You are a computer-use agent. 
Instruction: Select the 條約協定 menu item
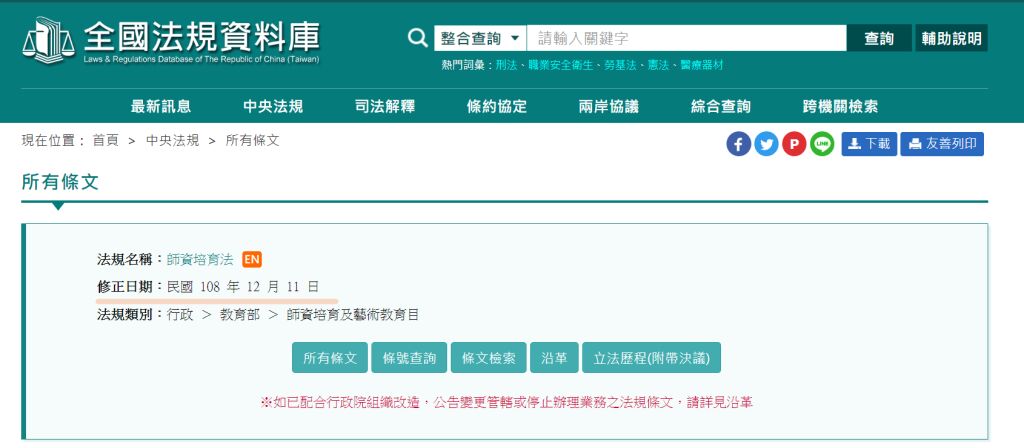(x=497, y=107)
